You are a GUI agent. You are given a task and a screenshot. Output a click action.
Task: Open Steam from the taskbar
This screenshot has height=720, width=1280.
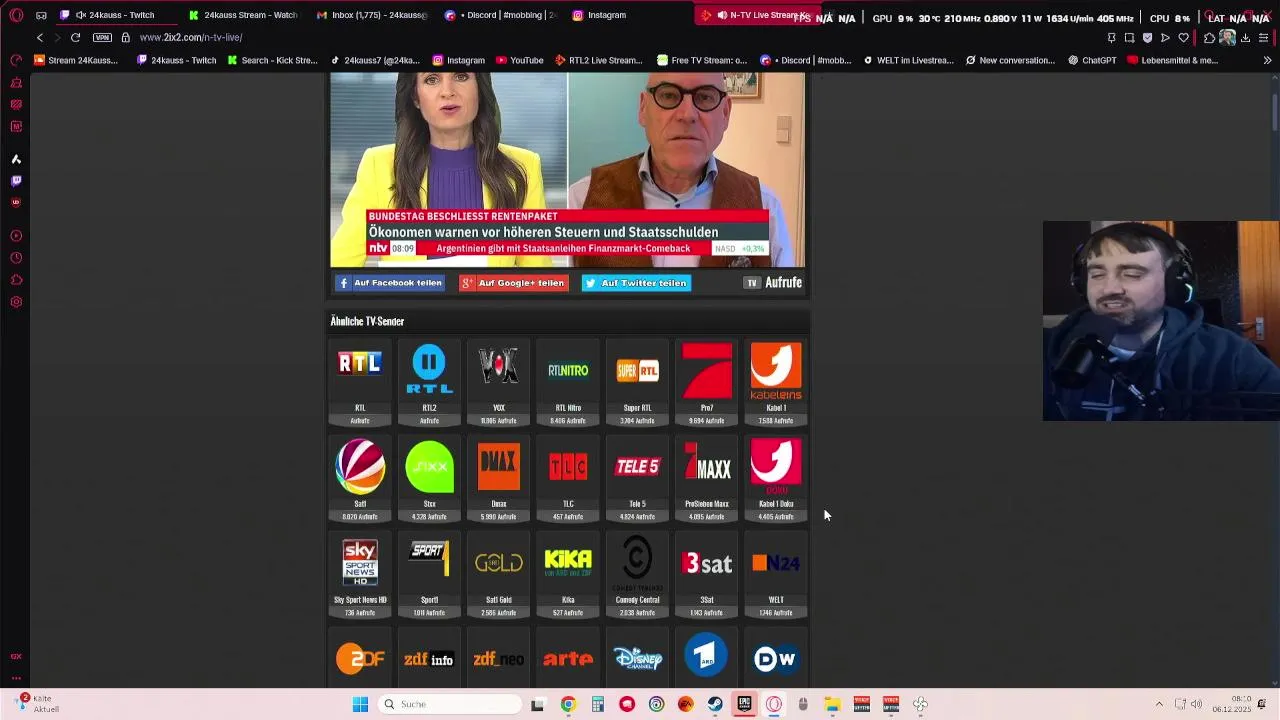[x=715, y=704]
